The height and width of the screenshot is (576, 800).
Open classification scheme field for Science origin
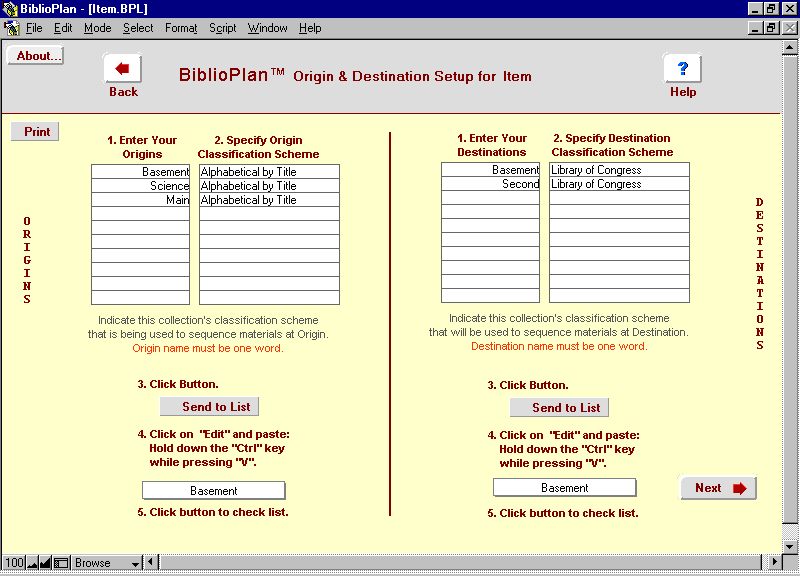269,186
